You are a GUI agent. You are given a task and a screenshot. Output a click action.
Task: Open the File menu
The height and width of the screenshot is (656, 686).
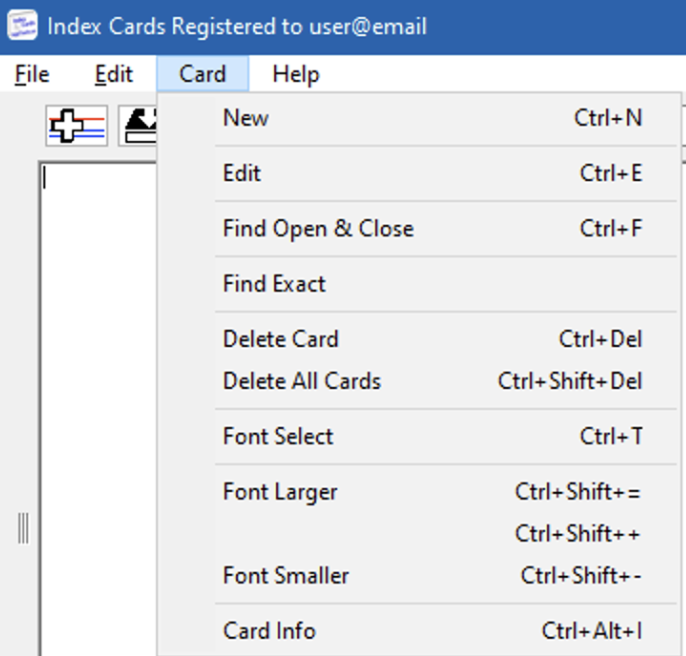pyautogui.click(x=32, y=74)
